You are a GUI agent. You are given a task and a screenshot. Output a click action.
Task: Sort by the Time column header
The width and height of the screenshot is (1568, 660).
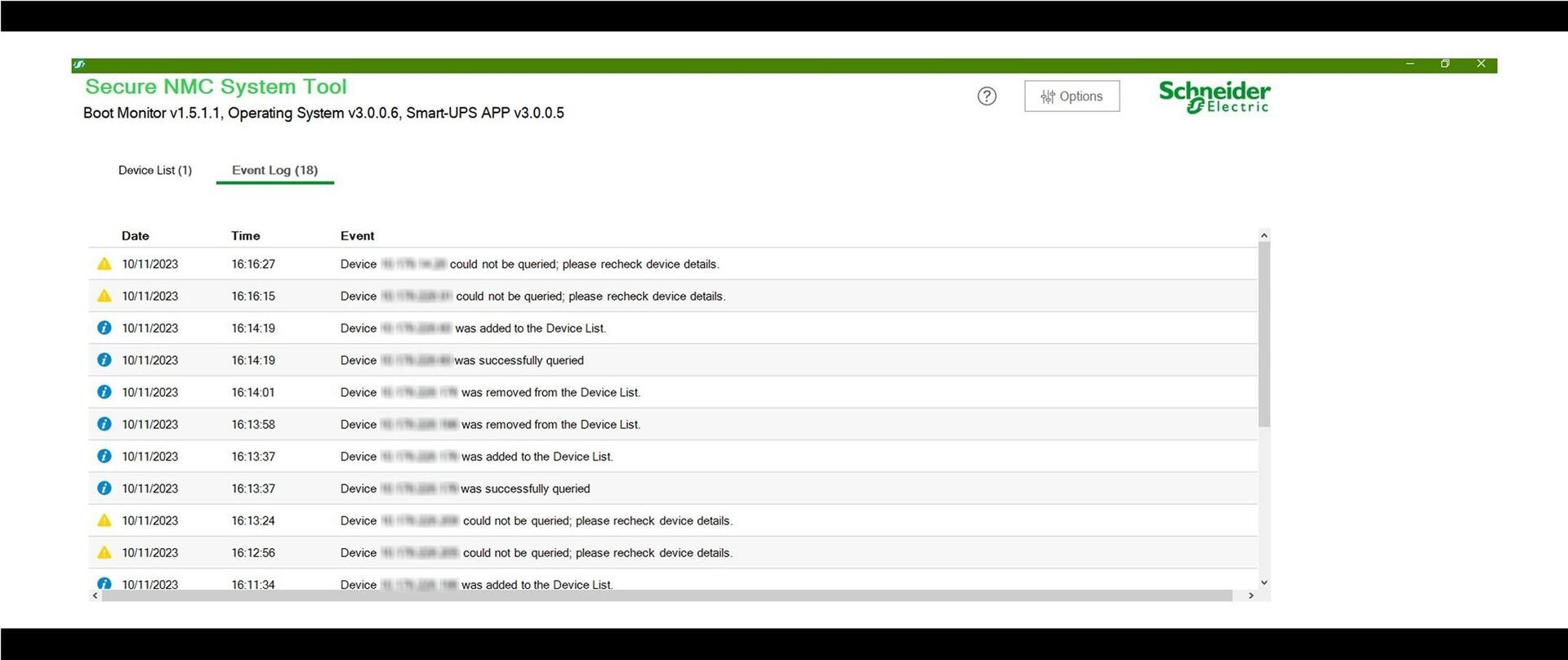click(246, 235)
